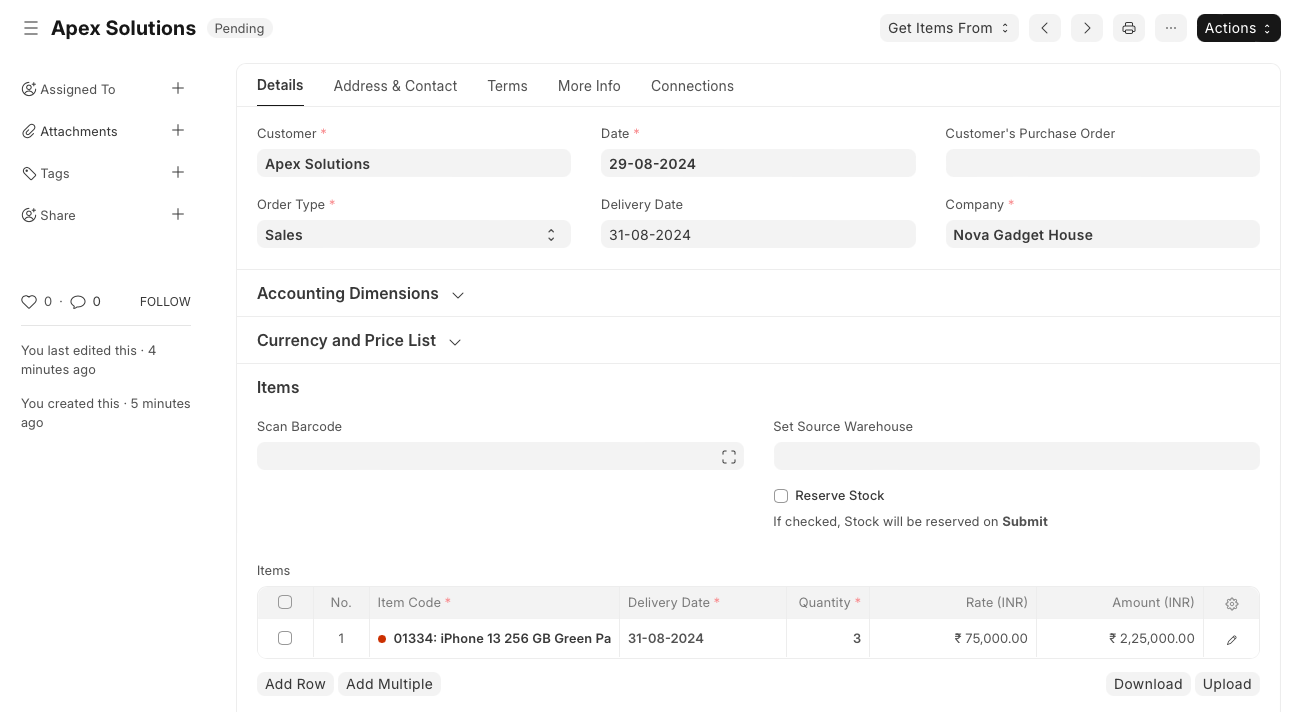Open the Actions dropdown button
The width and height of the screenshot is (1314, 712).
(1238, 28)
